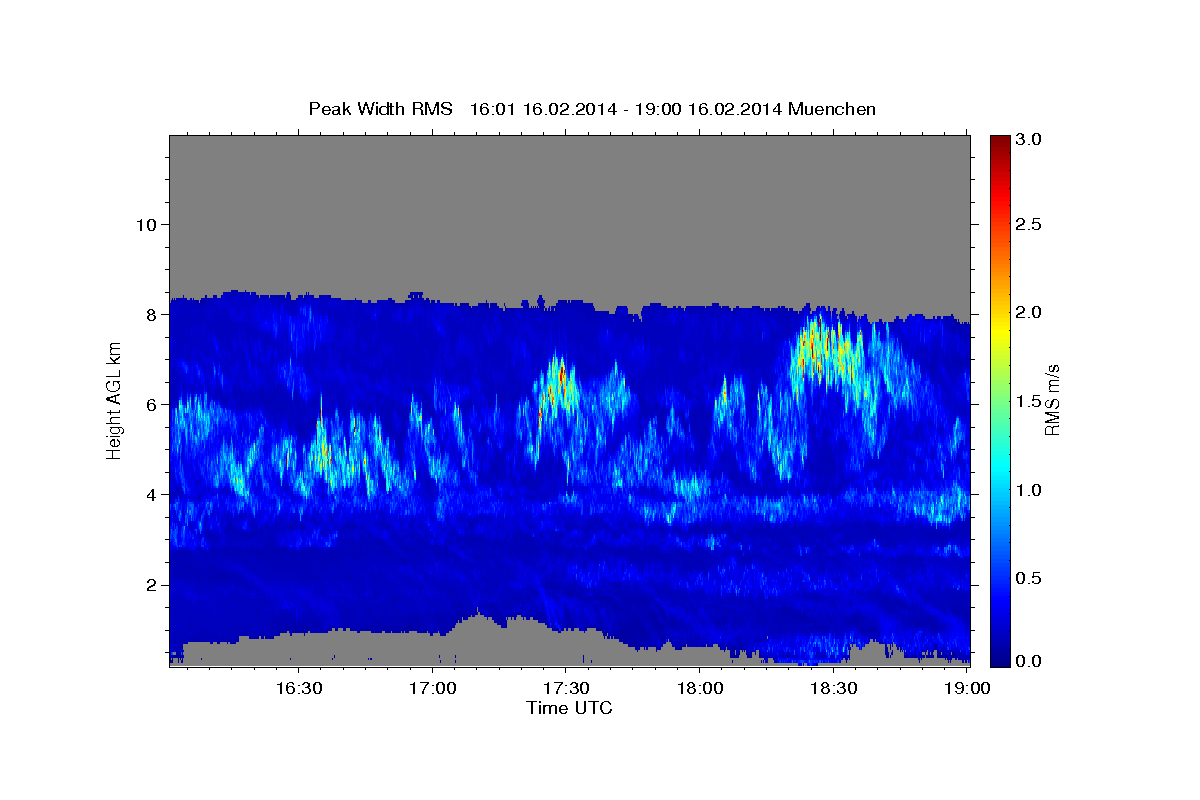Click the colorbar value 0.0

(1028, 662)
